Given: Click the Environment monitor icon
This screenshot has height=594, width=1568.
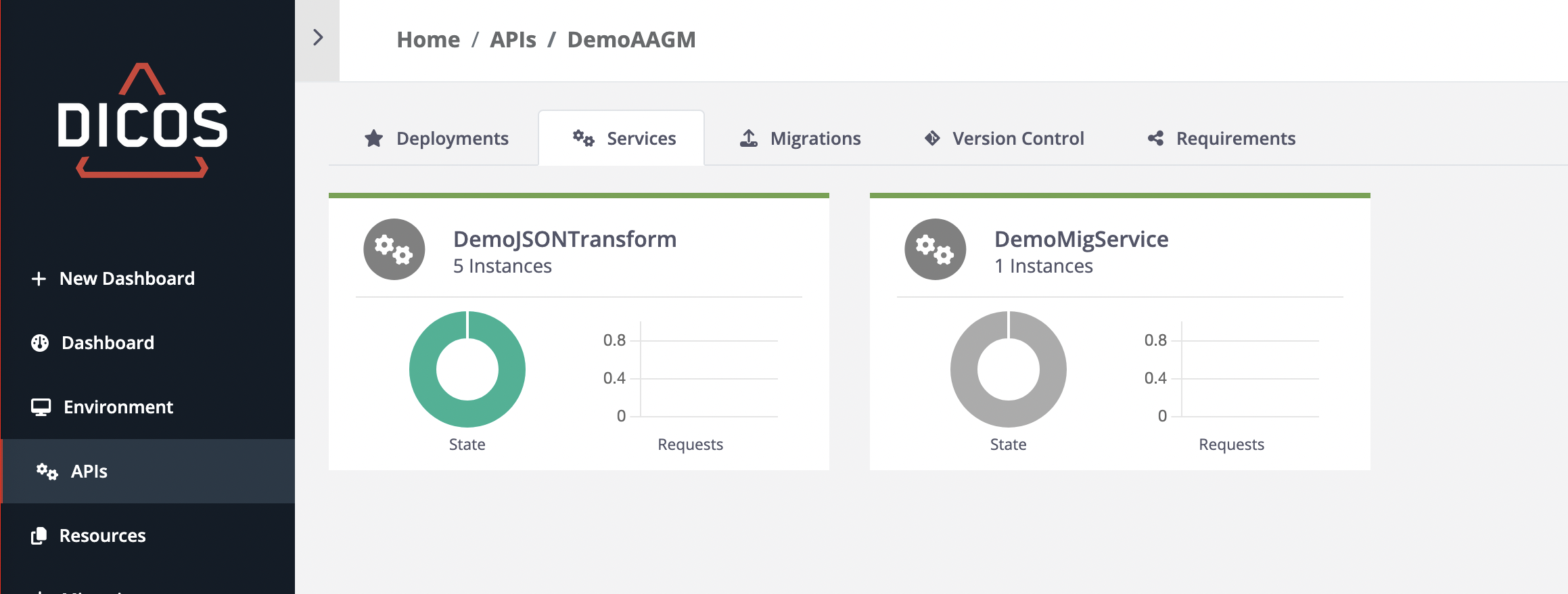Looking at the screenshot, I should pyautogui.click(x=41, y=407).
